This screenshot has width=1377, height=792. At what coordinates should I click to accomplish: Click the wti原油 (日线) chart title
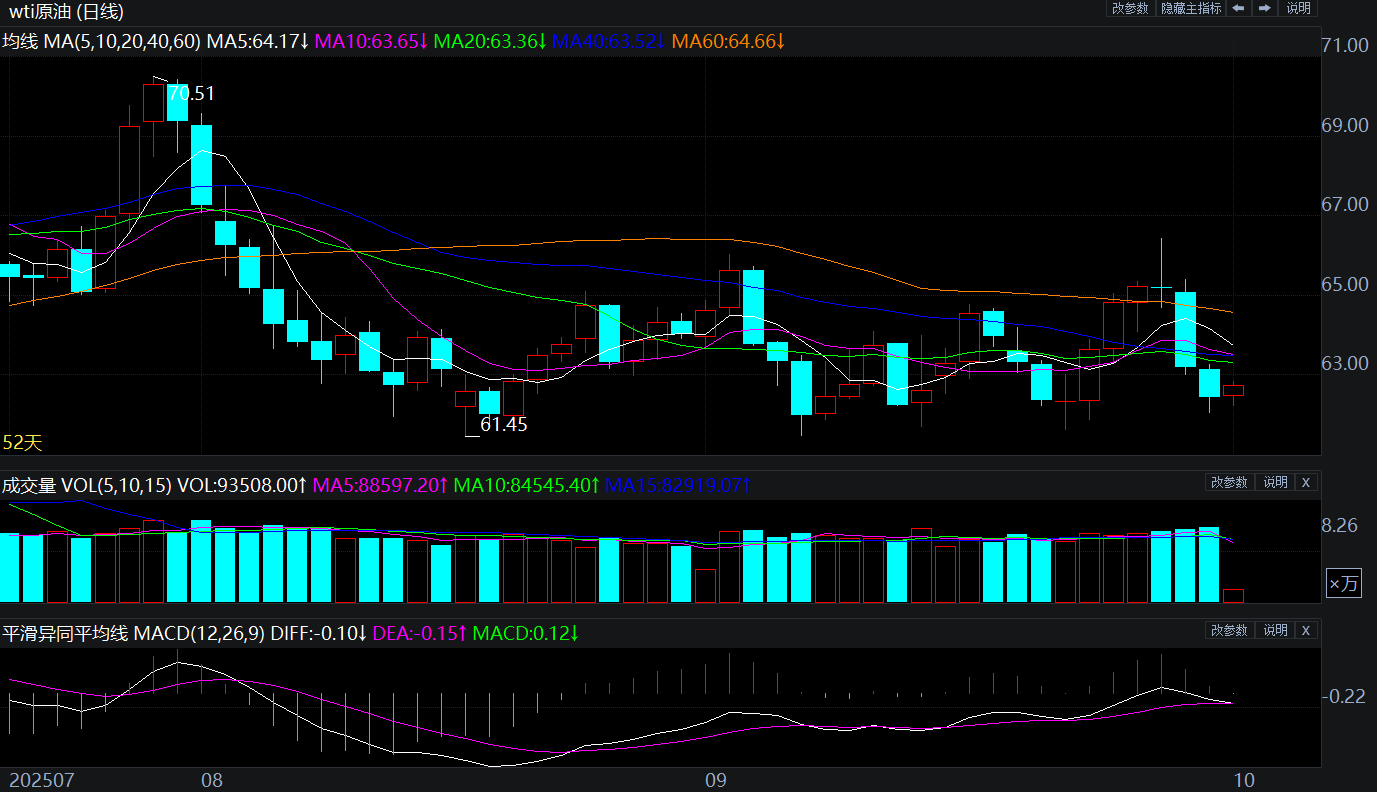click(67, 12)
